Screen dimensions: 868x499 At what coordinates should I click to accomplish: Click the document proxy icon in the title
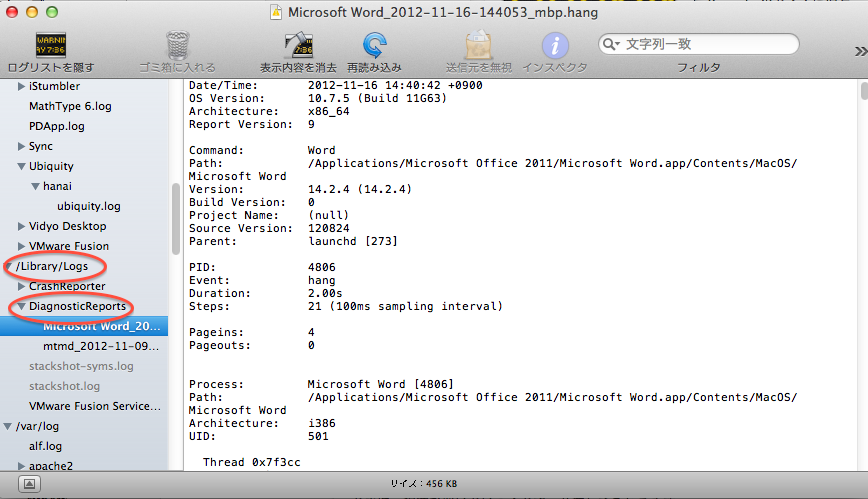(x=276, y=12)
